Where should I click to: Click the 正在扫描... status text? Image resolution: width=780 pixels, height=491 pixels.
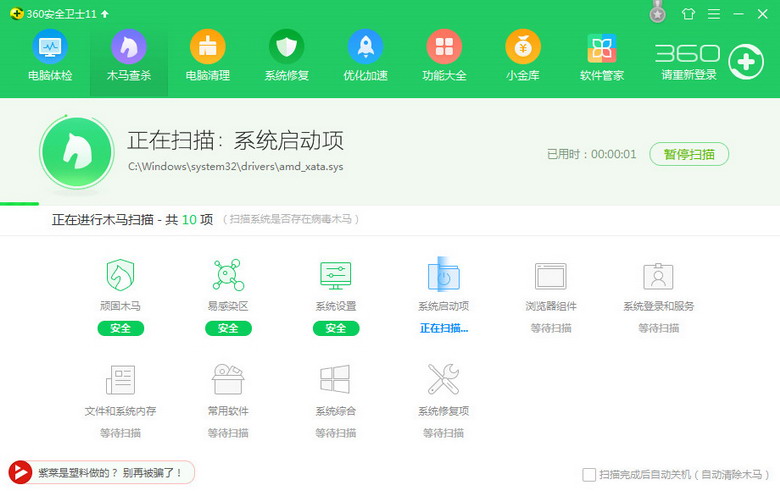pos(444,328)
